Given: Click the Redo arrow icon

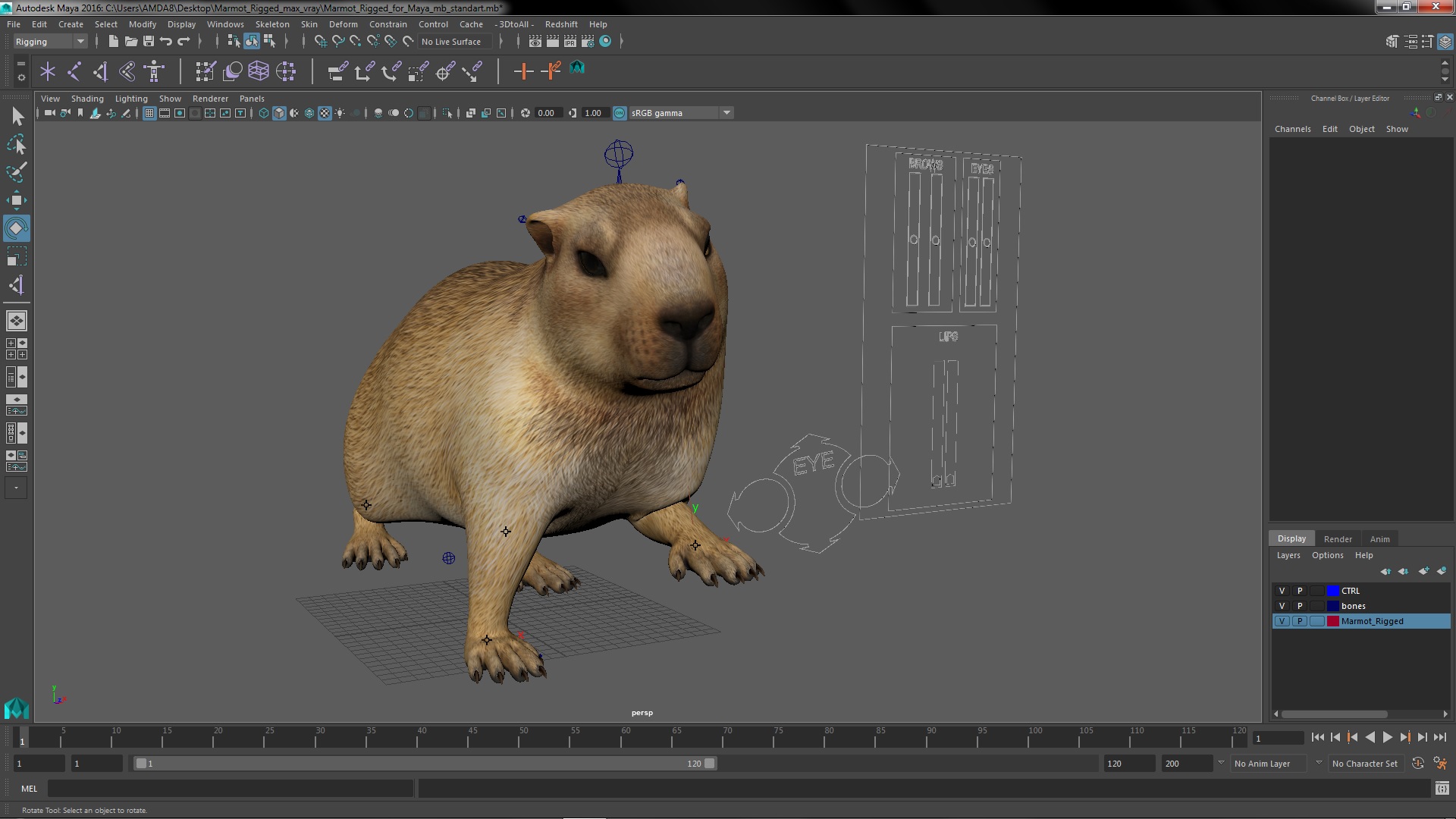Looking at the screenshot, I should [183, 41].
